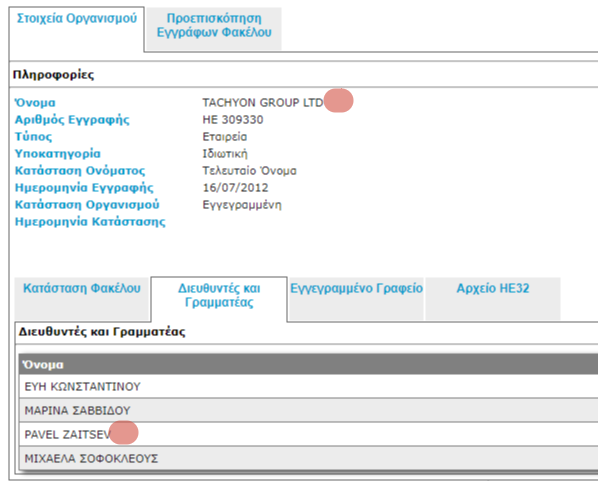This screenshot has height=481, width=598.
Task: Select the row ΜΑΡΙΝΑ ΣΑΒΒΙΔΟΥ
Action: point(308,410)
